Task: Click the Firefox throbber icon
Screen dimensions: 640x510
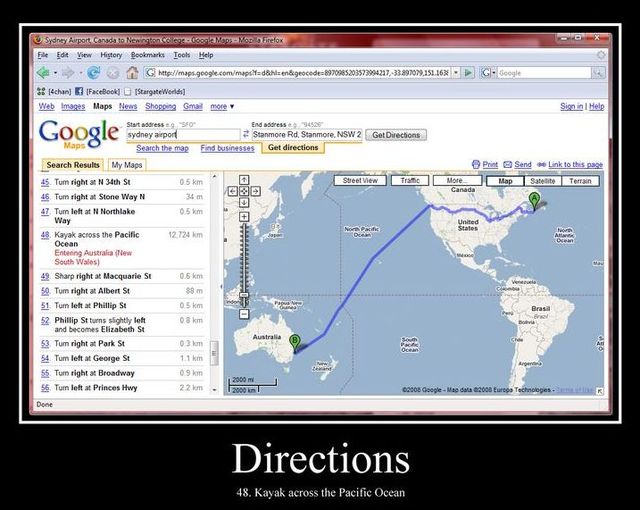Action: coord(601,55)
